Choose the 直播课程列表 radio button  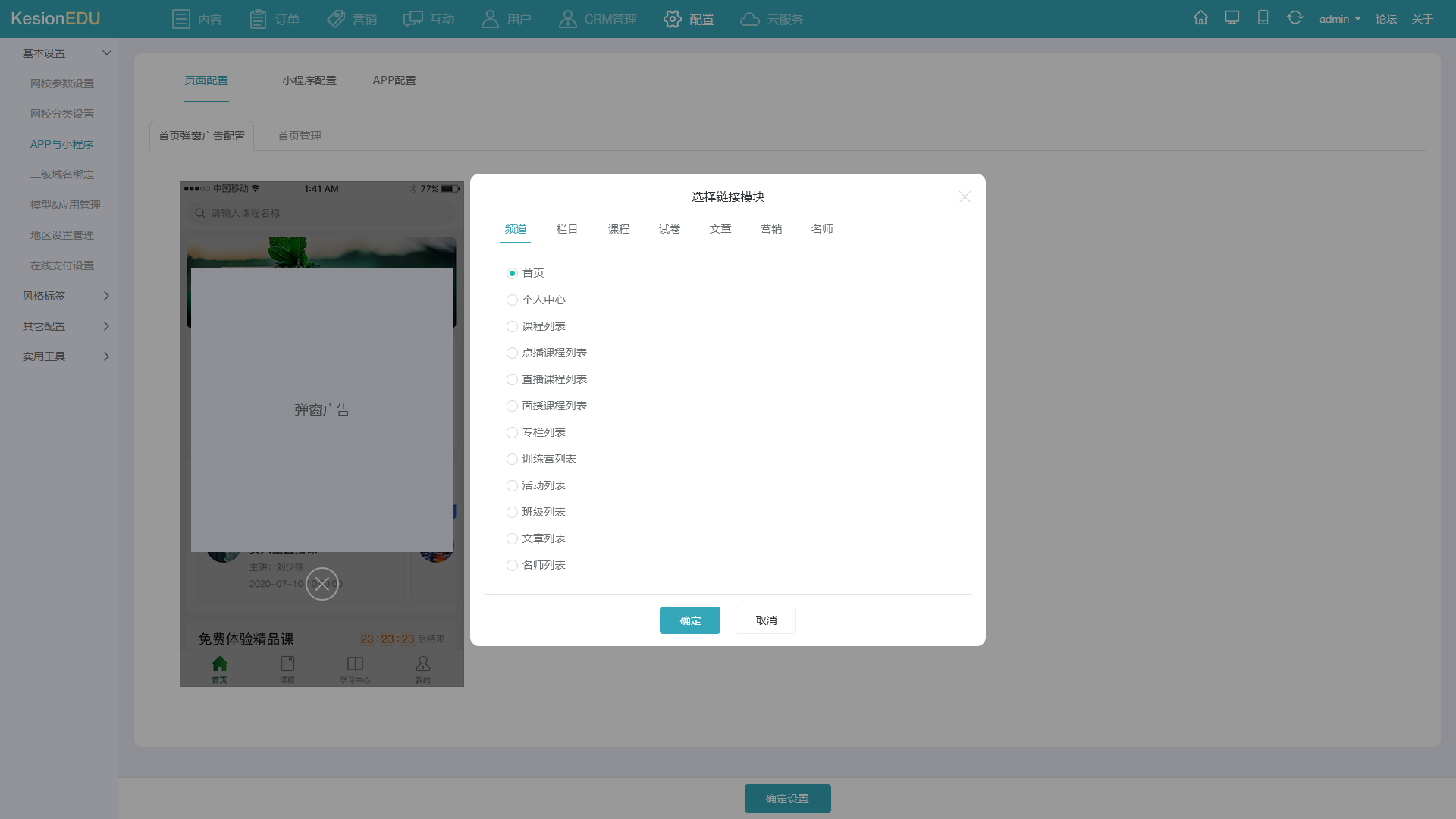tap(512, 379)
